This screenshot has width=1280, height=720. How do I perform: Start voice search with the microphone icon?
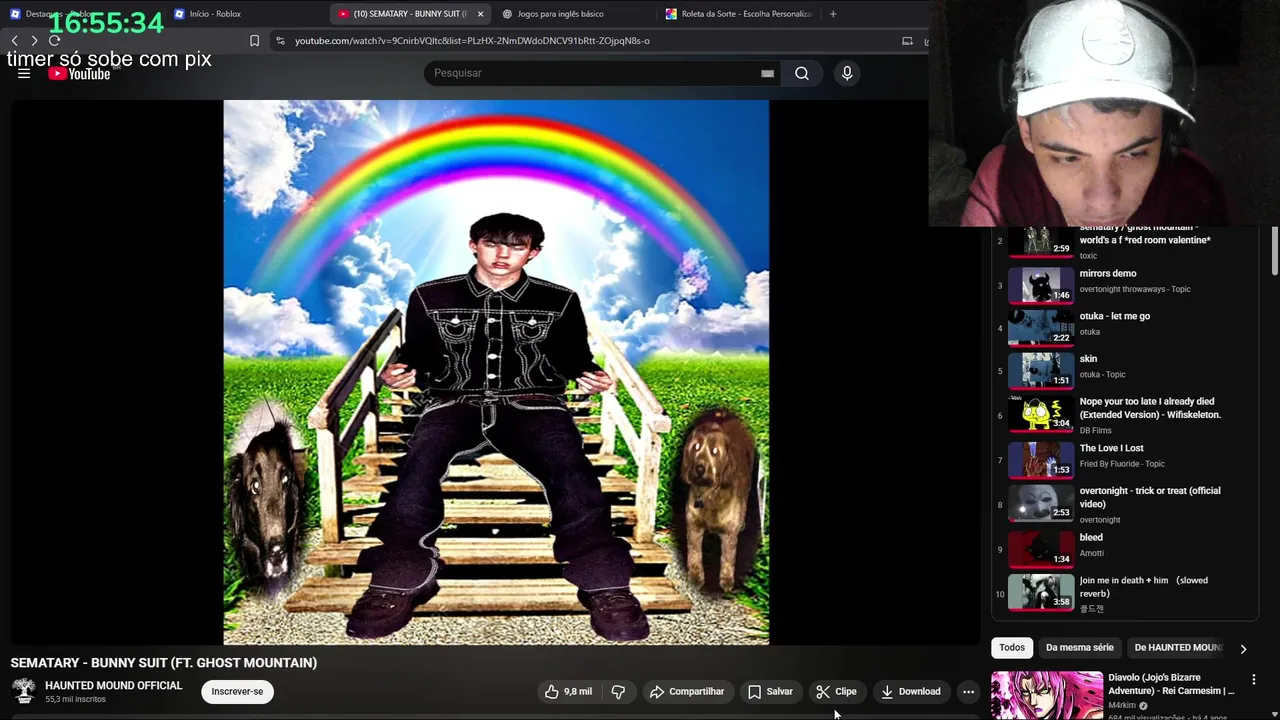(847, 73)
